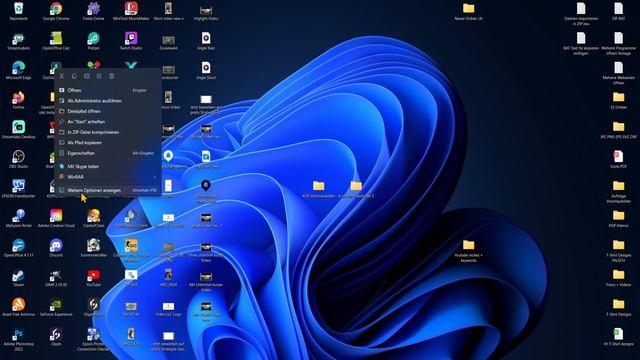Select the Microsoft Edge shortcut
Screen dimensions: 640x360
18,70
